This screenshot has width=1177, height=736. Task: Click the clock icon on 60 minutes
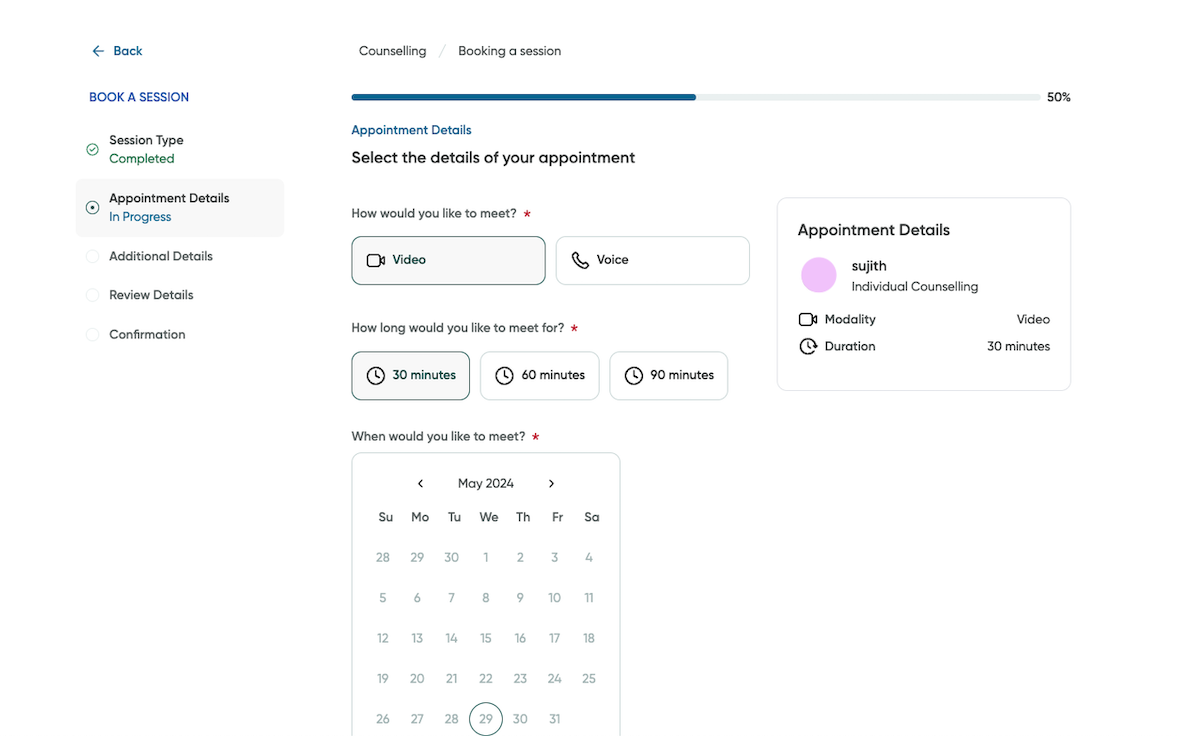504,376
